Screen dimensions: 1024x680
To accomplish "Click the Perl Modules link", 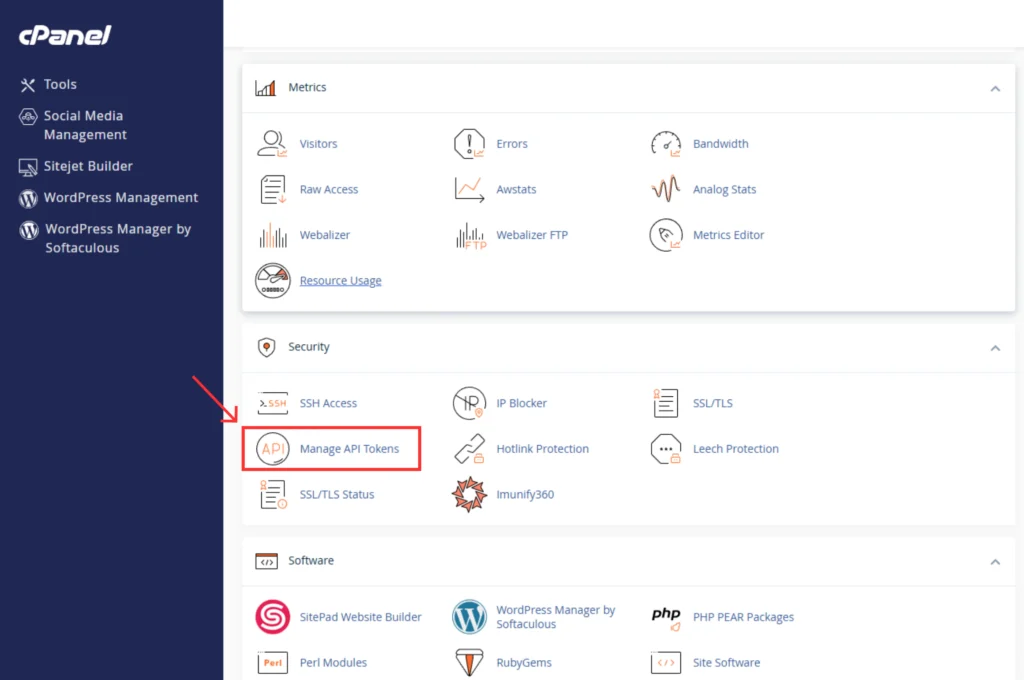I will click(x=333, y=662).
